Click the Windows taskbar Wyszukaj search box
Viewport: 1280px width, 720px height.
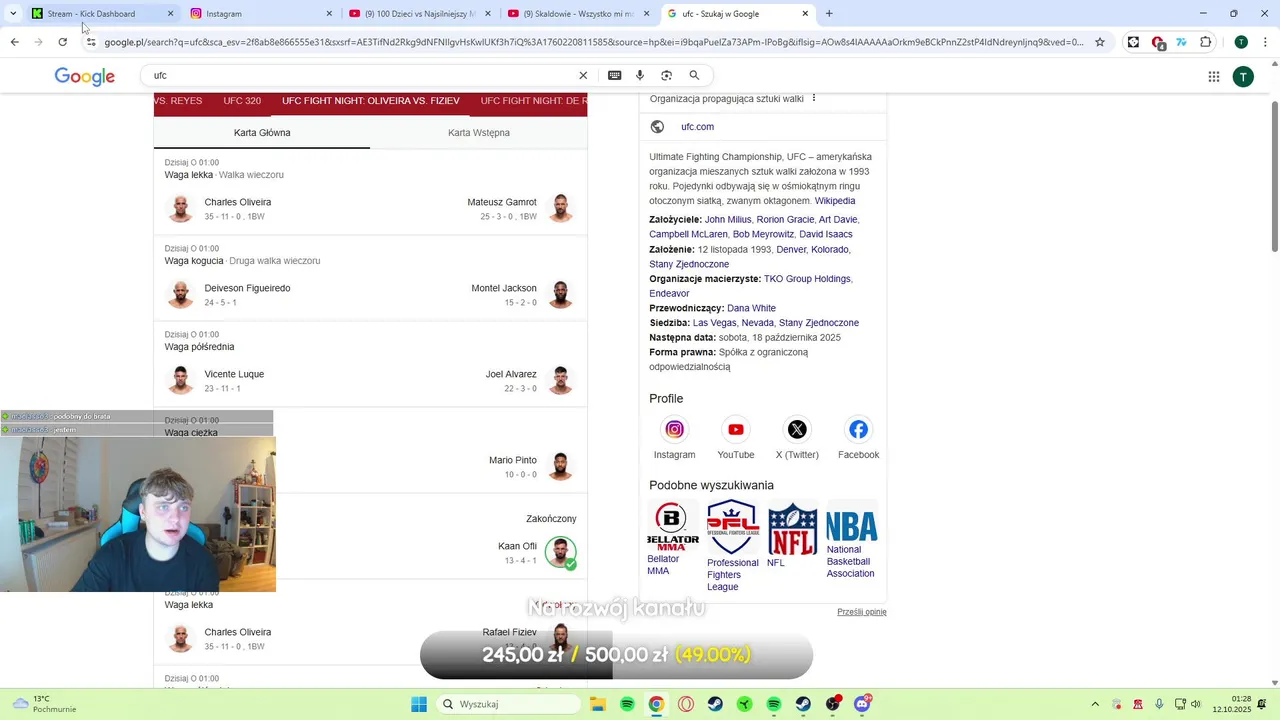510,704
